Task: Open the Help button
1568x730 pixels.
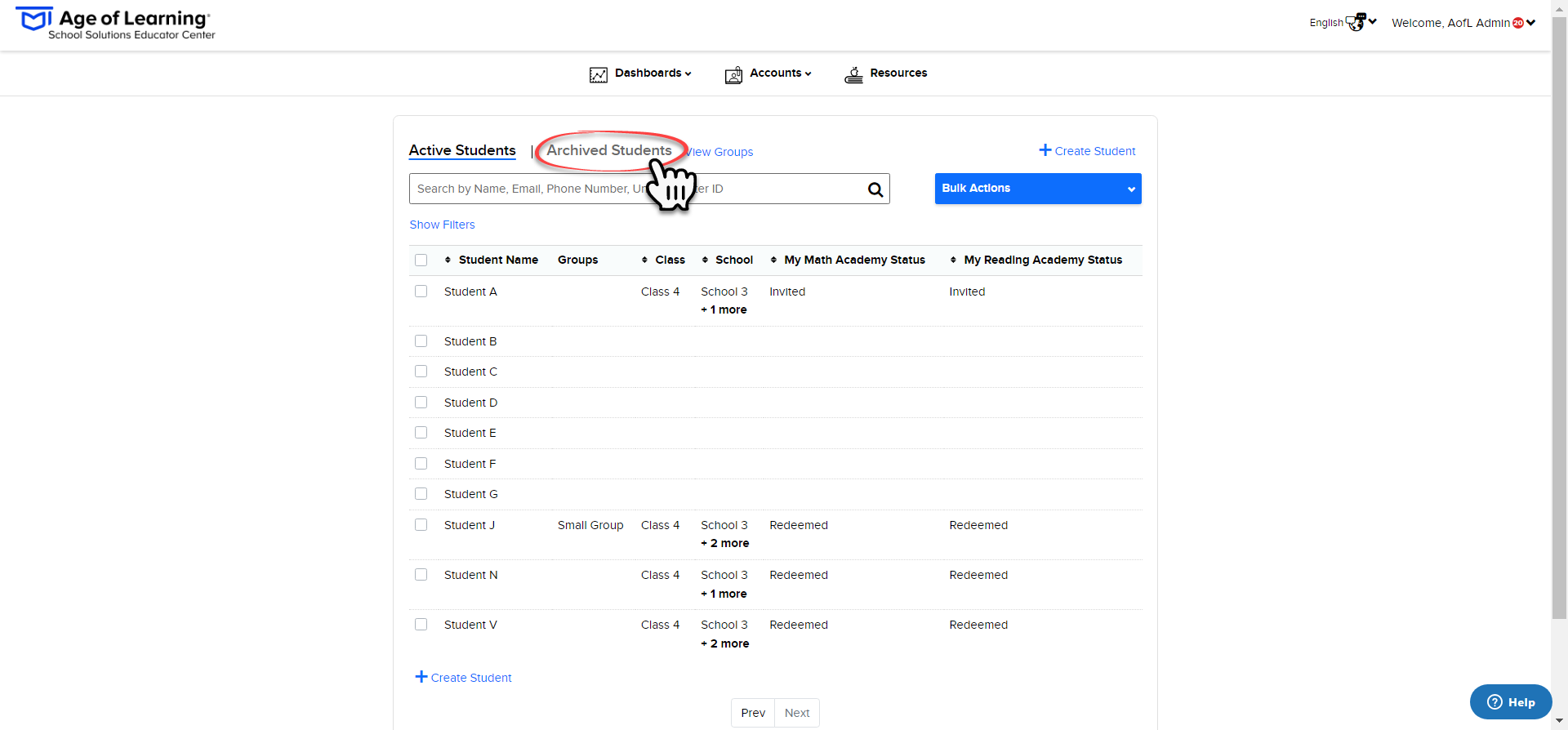Action: pyautogui.click(x=1511, y=702)
